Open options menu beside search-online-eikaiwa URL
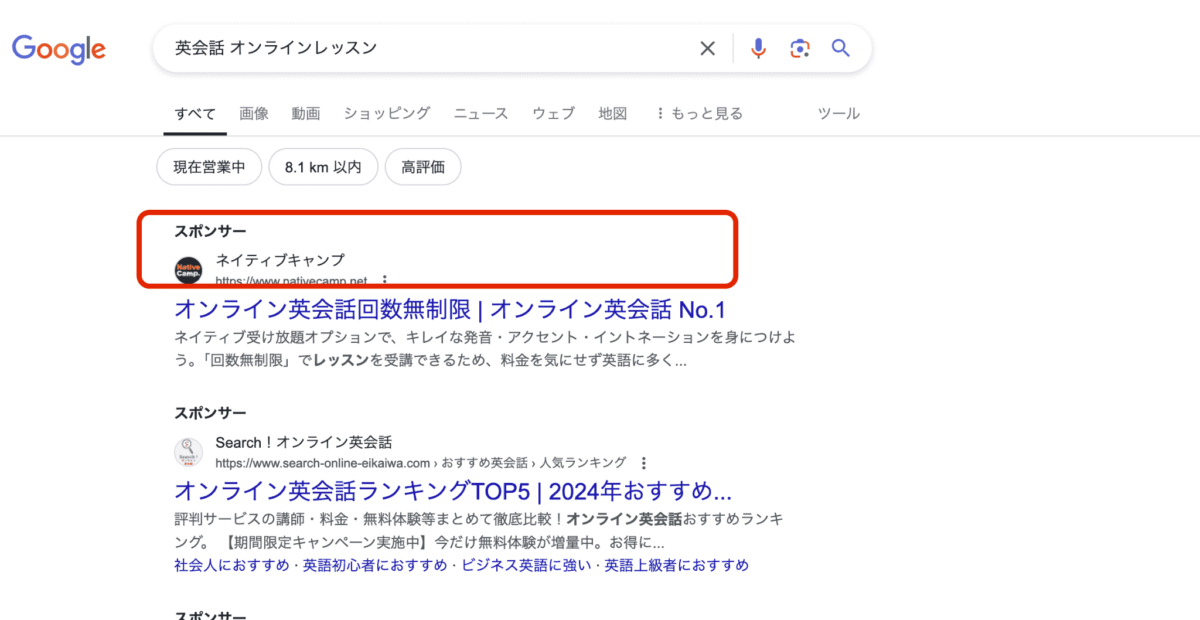 [x=644, y=463]
